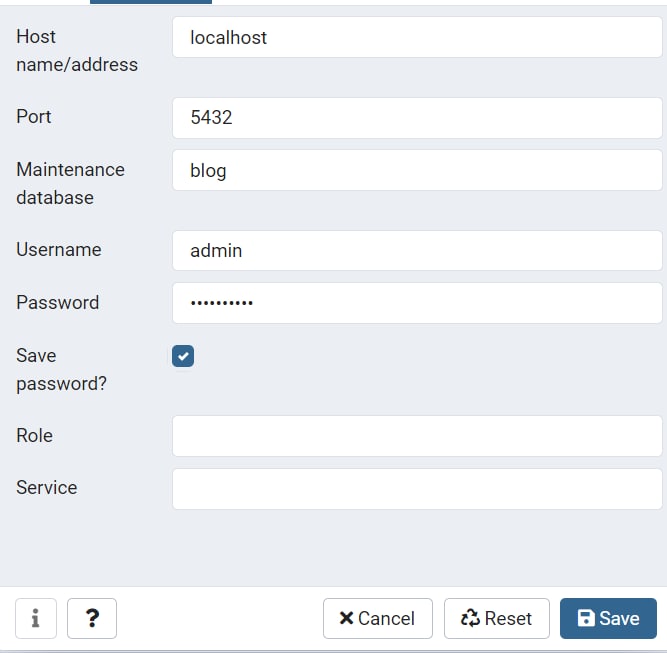Image resolution: width=667 pixels, height=653 pixels.
Task: Click the info icon button
Action: pos(36,618)
